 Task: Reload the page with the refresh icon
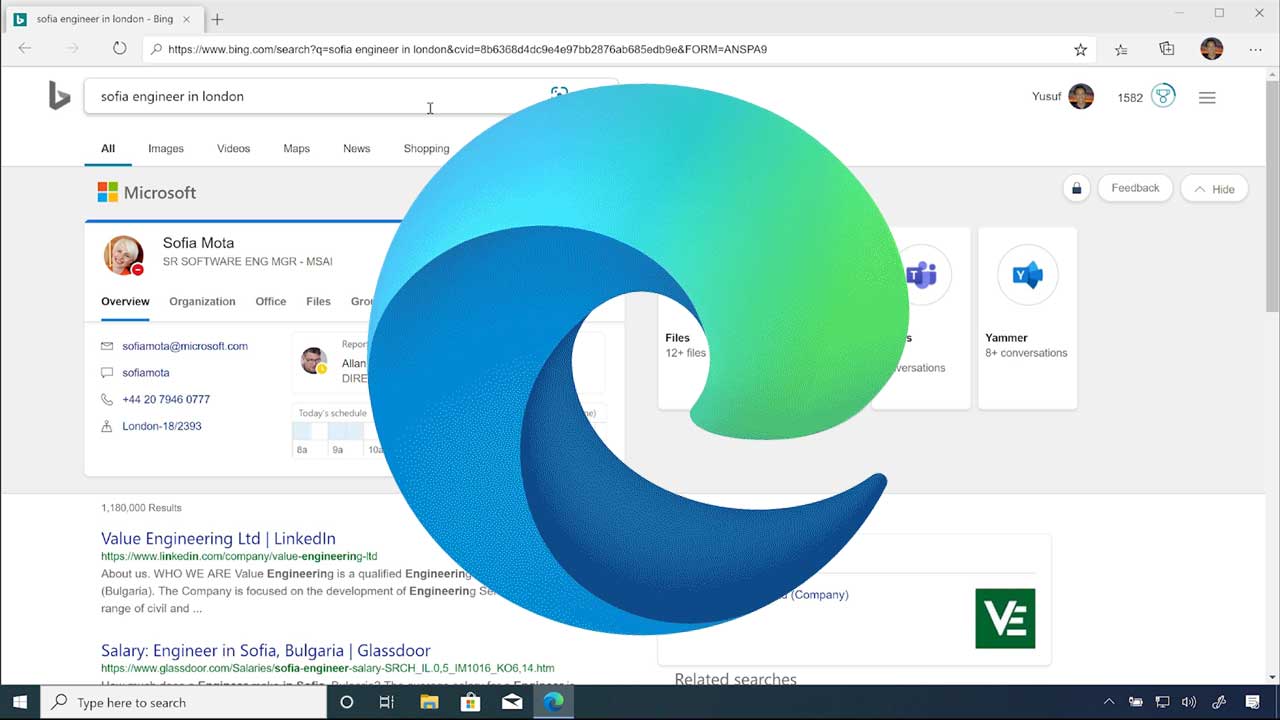click(x=119, y=48)
